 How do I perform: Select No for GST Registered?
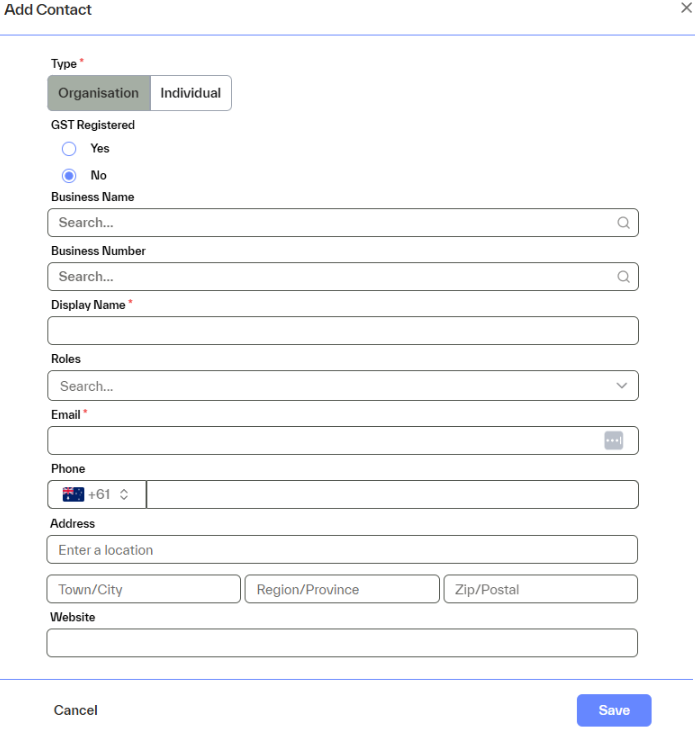[69, 176]
